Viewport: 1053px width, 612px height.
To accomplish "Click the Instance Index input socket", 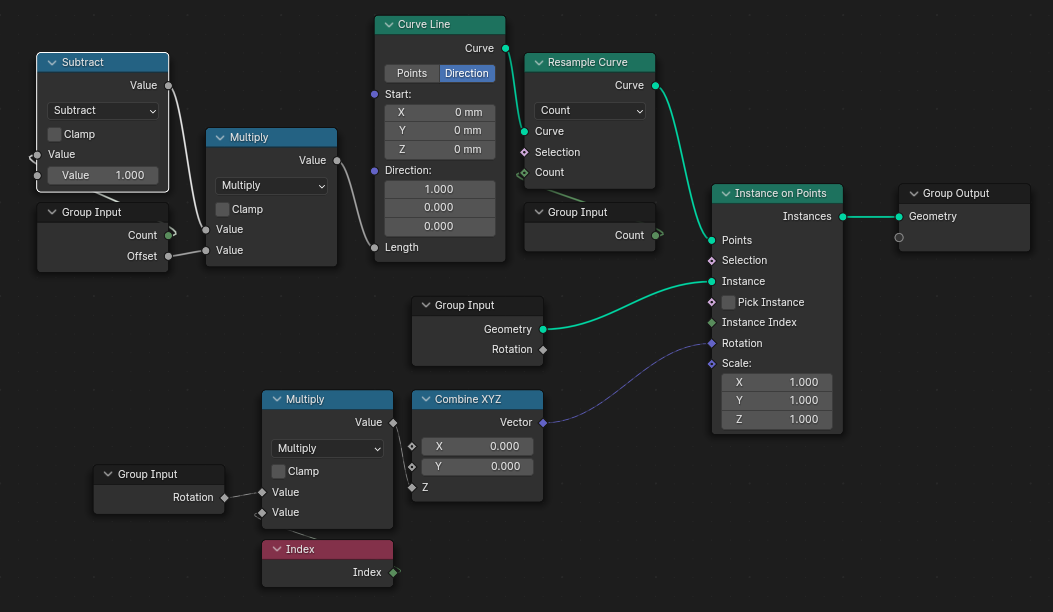I will [712, 323].
